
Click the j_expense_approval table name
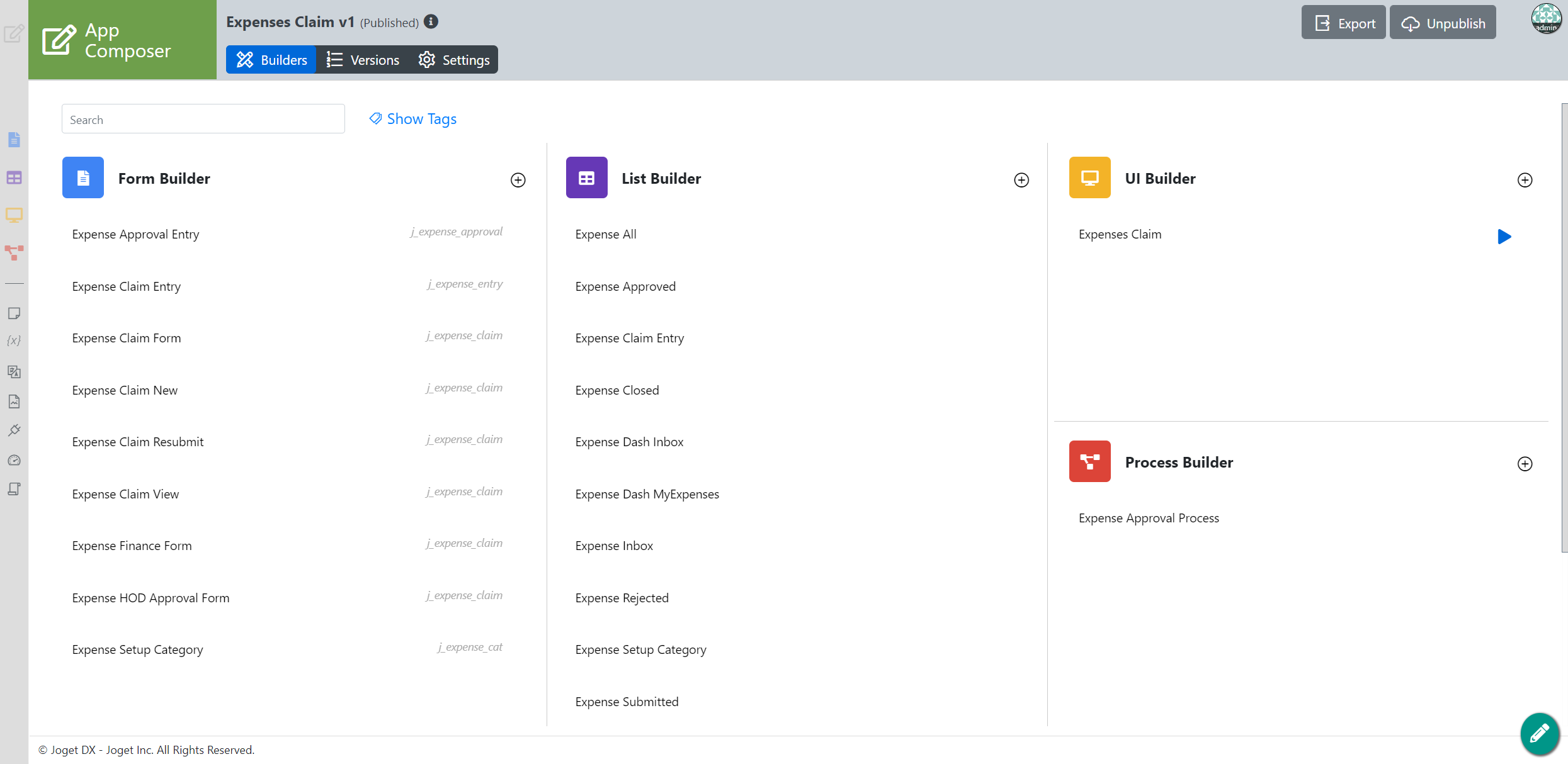point(457,232)
